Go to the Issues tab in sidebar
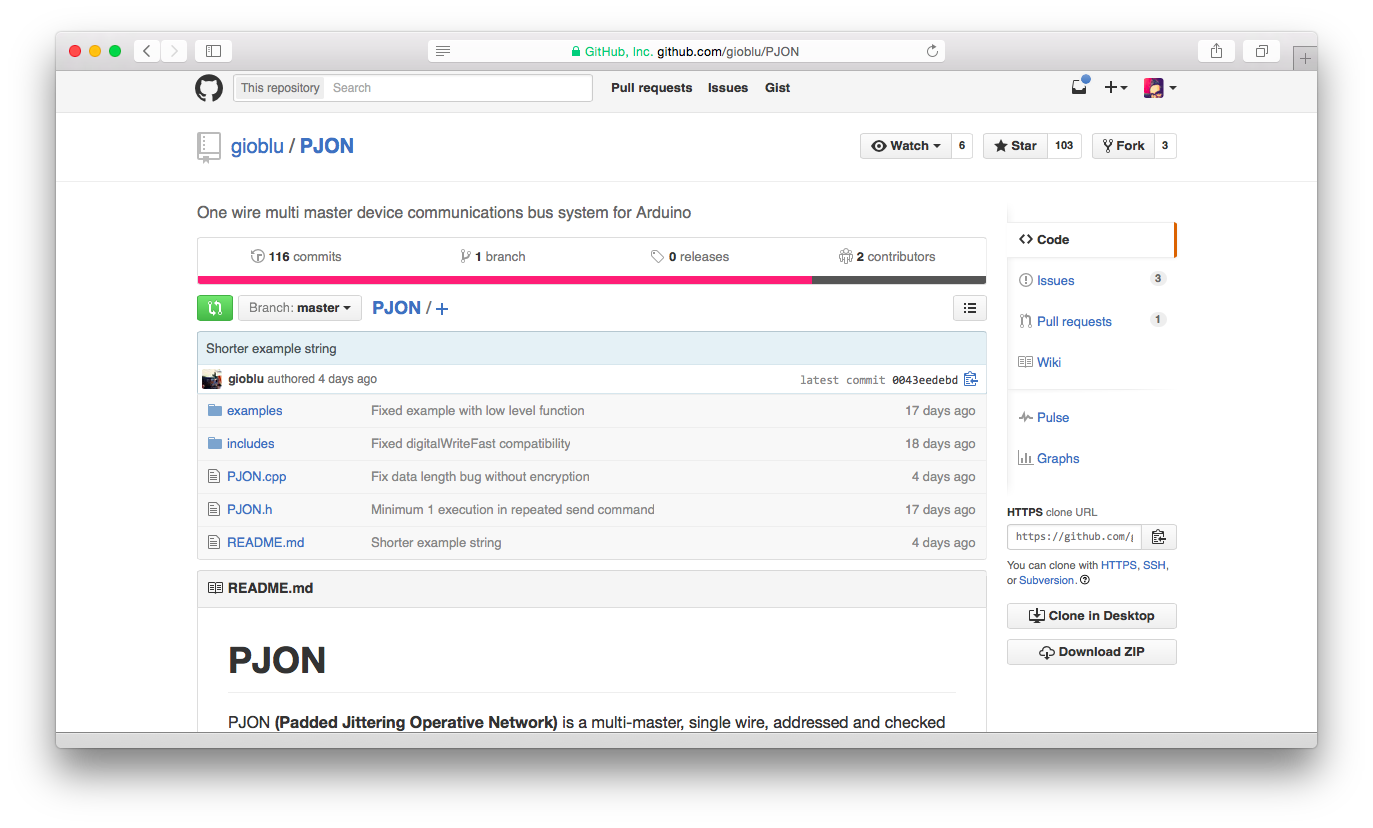The image size is (1373, 828). (1055, 281)
